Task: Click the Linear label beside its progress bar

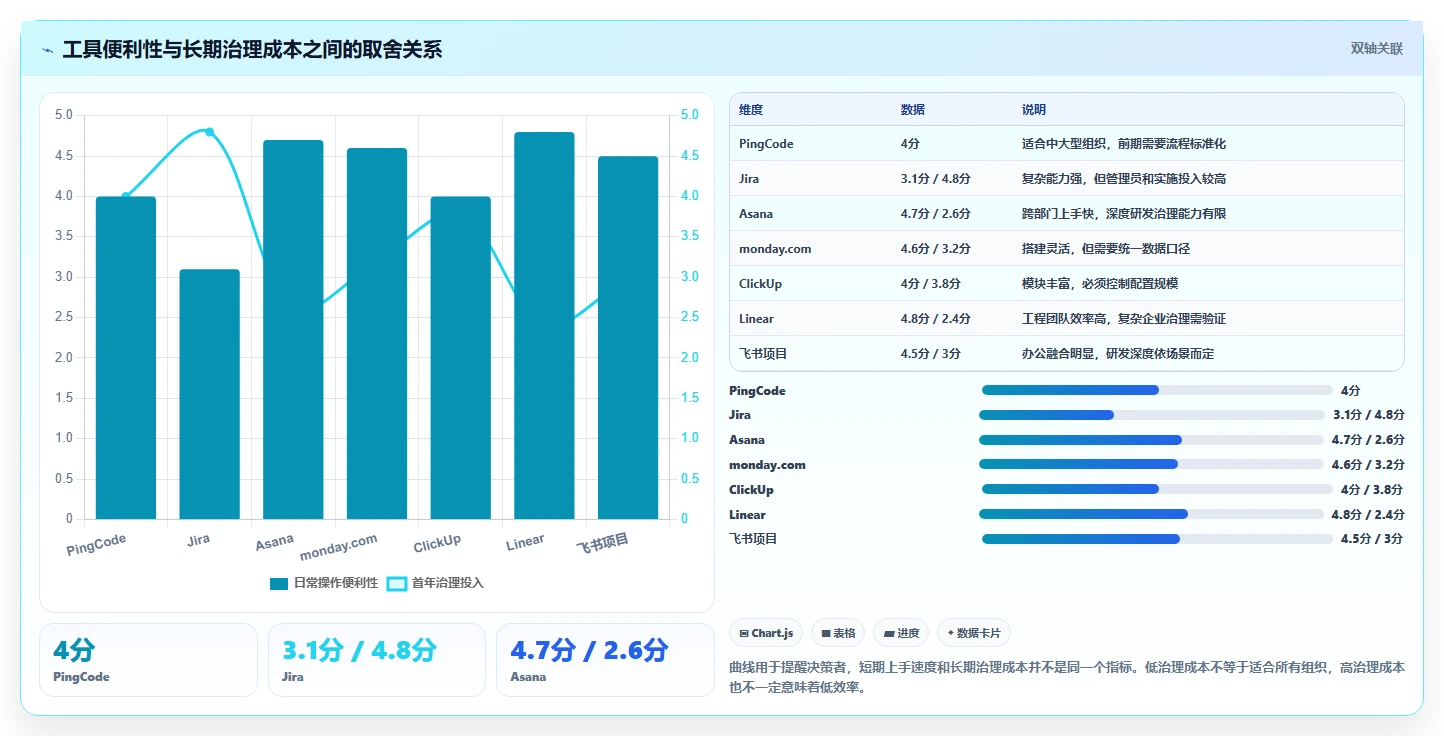Action: [747, 515]
